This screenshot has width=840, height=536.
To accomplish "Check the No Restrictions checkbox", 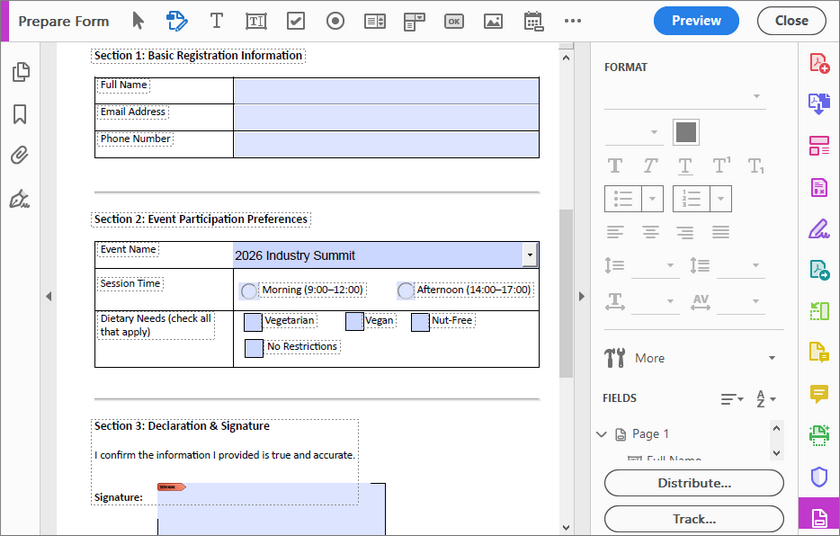I will pyautogui.click(x=254, y=348).
